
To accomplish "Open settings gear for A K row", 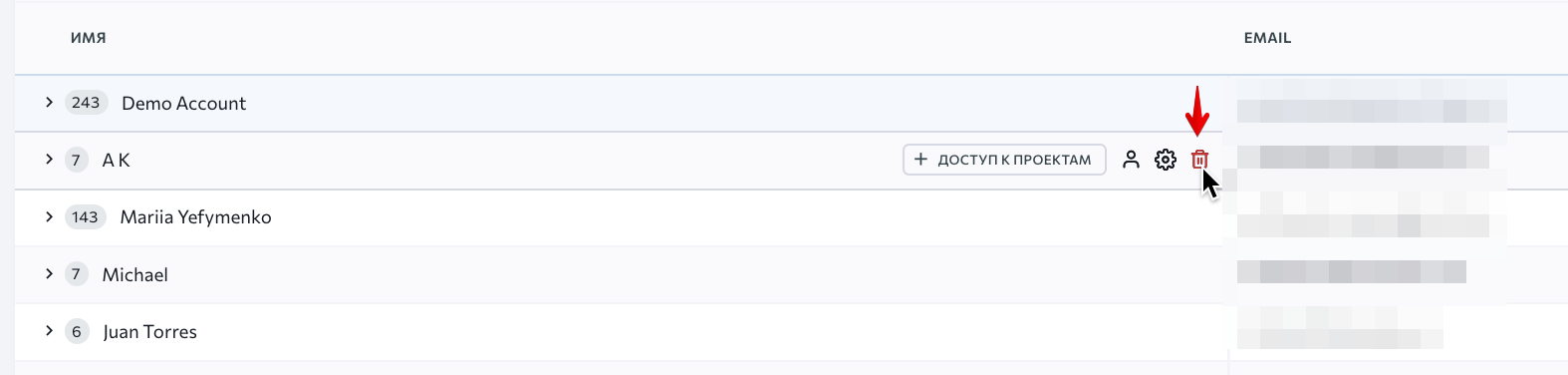I will pyautogui.click(x=1166, y=160).
